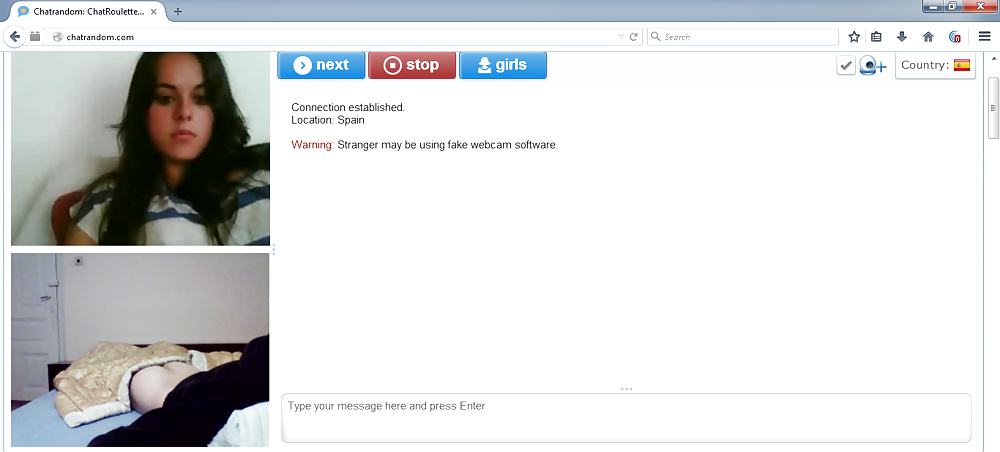Image resolution: width=1000 pixels, height=452 pixels.
Task: Click your own webcam preview video
Action: coord(140,349)
